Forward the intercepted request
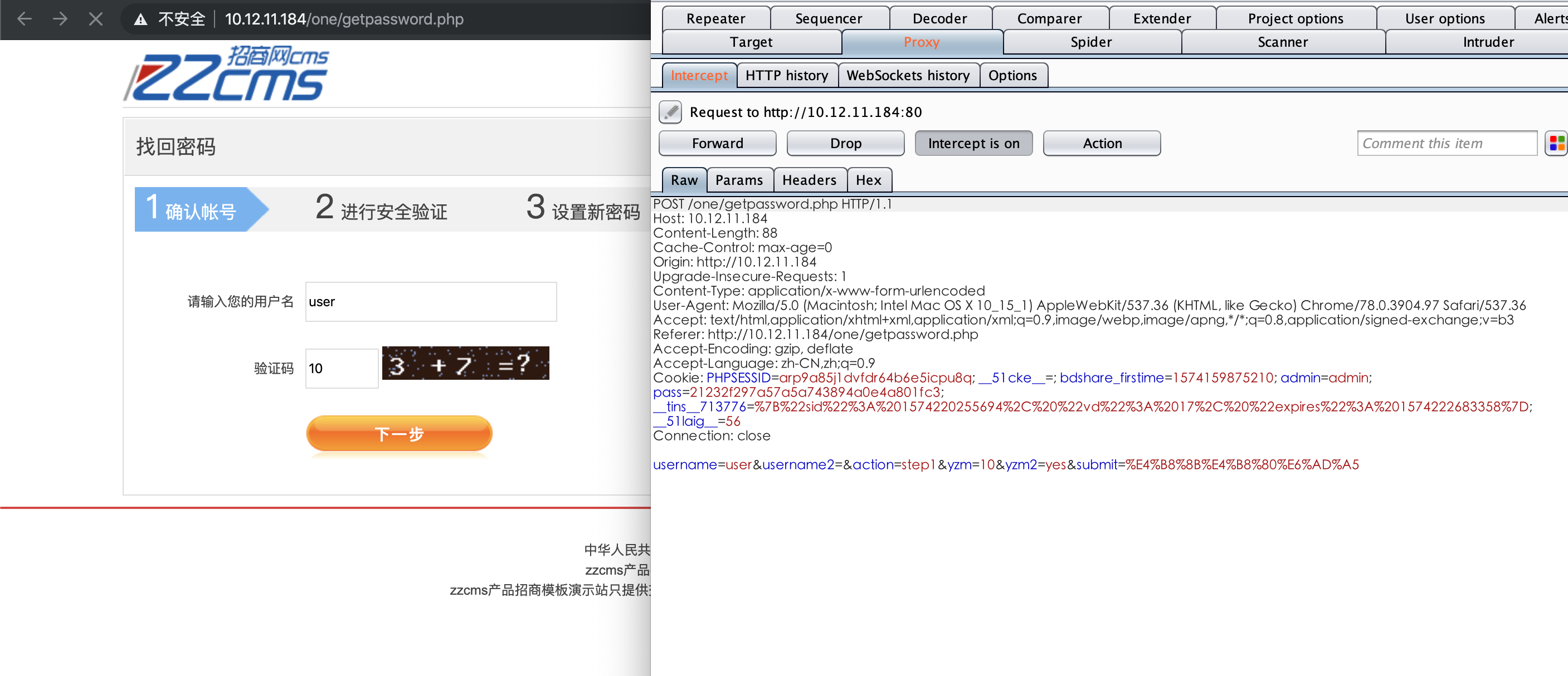 [717, 144]
